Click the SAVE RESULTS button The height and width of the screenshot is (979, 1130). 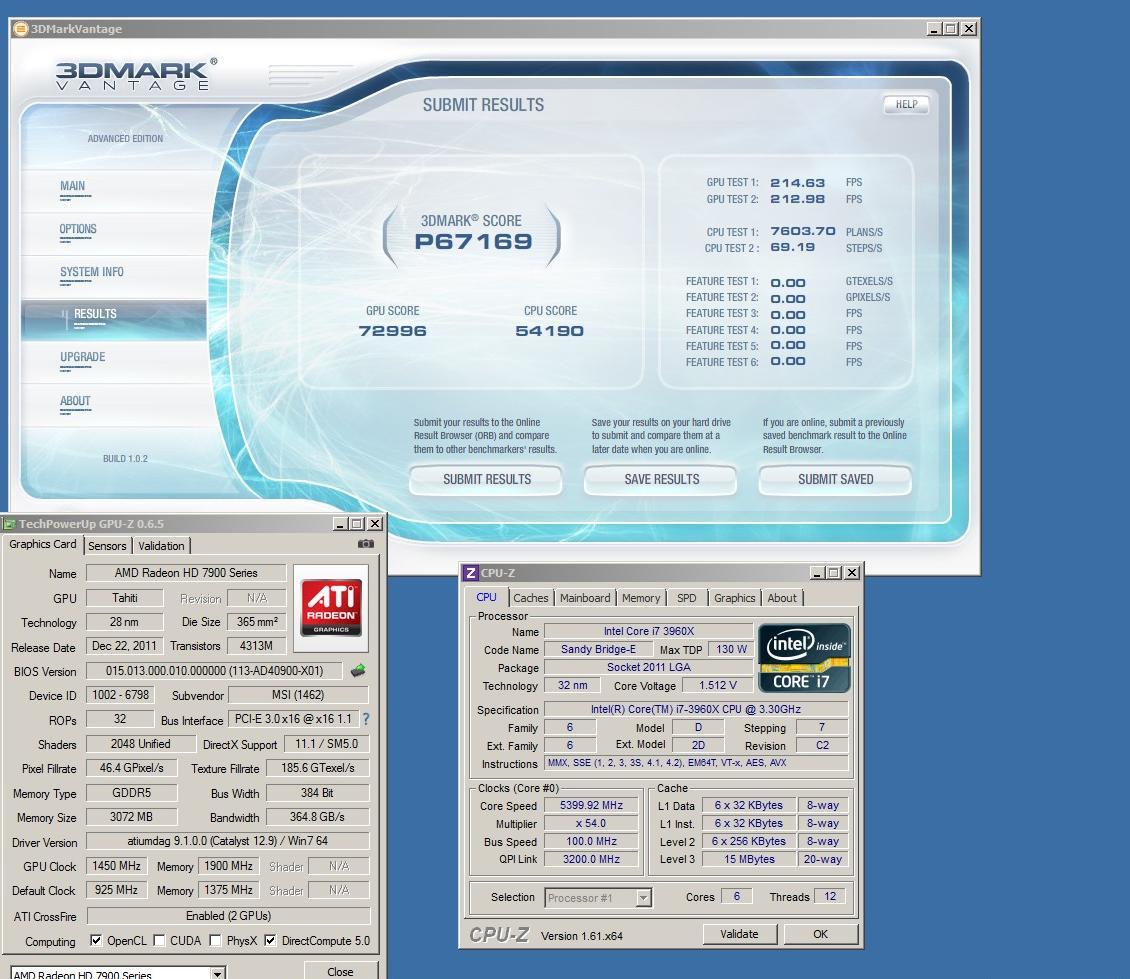[x=662, y=479]
